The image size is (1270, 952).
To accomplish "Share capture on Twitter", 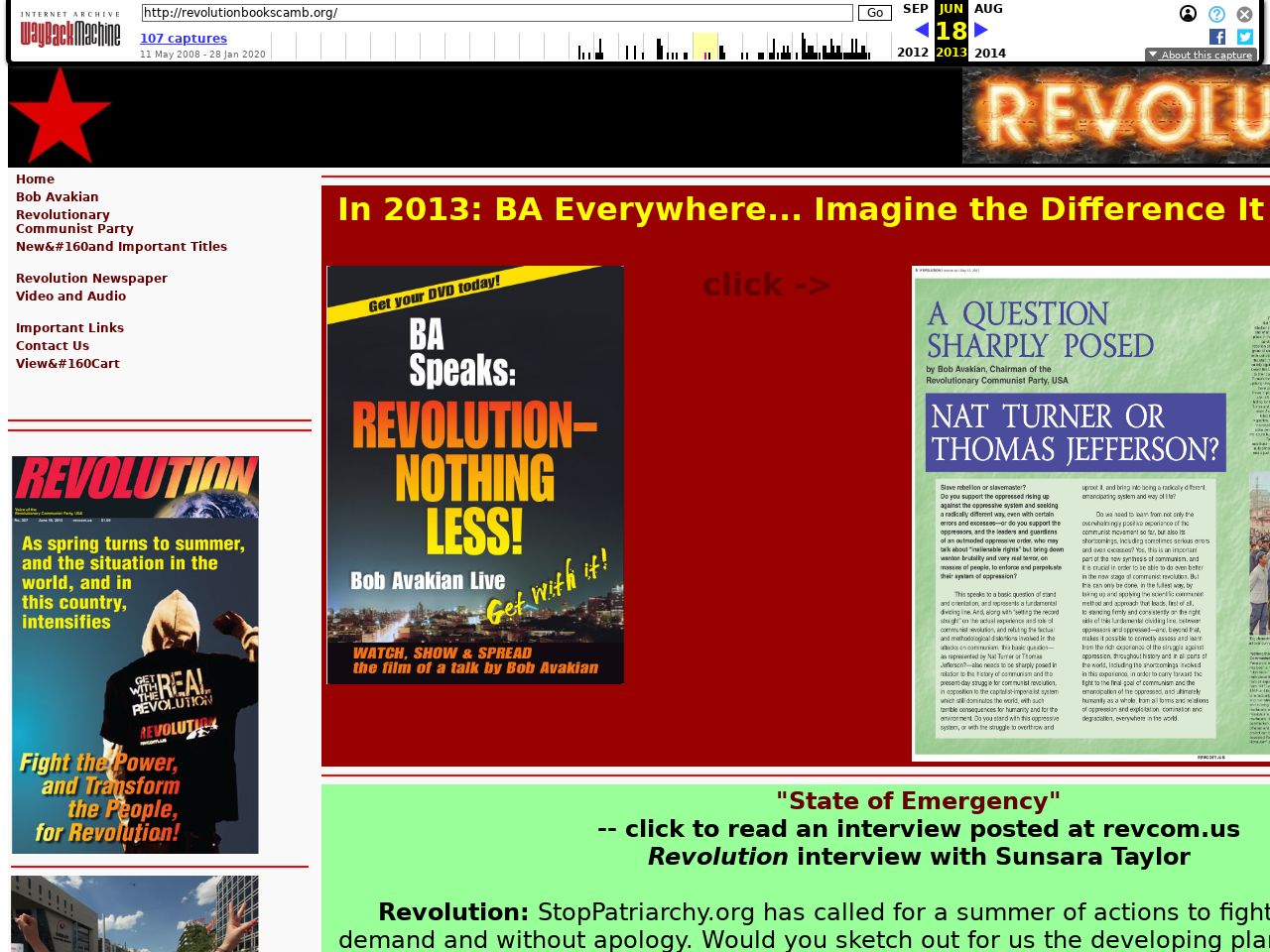I will [1244, 37].
